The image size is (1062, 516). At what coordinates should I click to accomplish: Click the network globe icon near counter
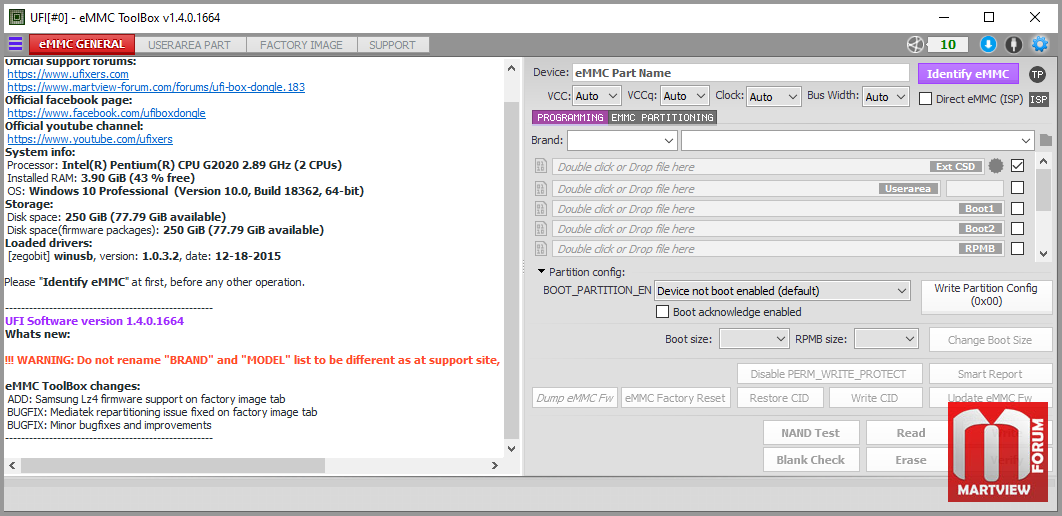915,45
